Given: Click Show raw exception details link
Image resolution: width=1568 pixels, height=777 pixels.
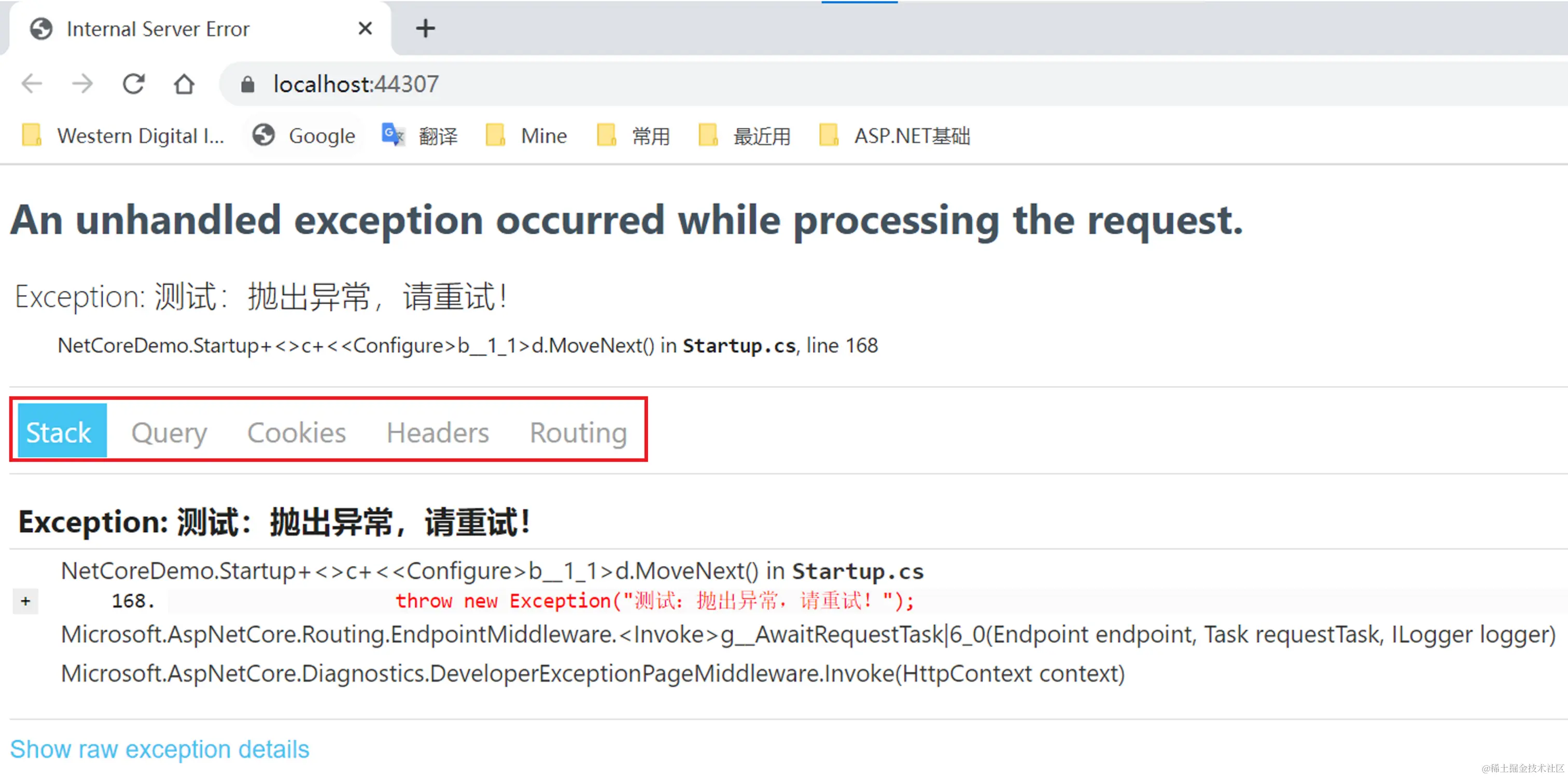Looking at the screenshot, I should point(160,749).
